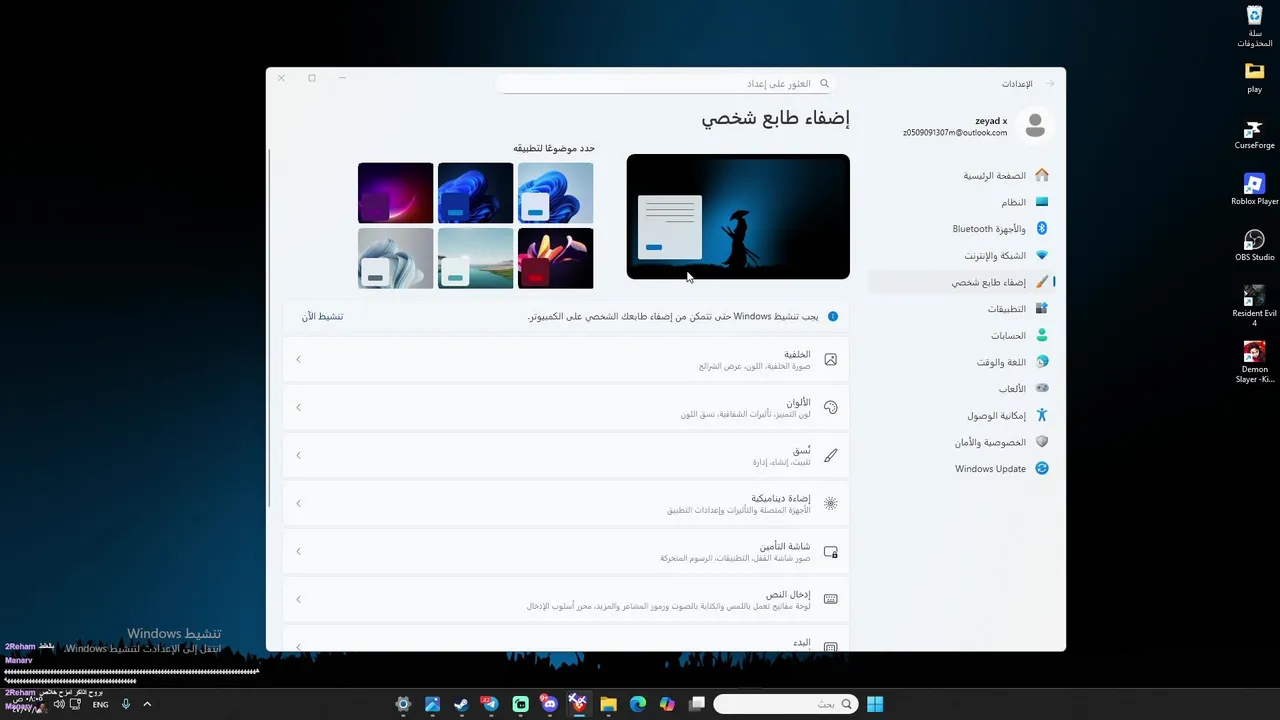Viewport: 1280px width, 720px height.
Task: Show hidden system tray icons
Action: click(x=147, y=704)
